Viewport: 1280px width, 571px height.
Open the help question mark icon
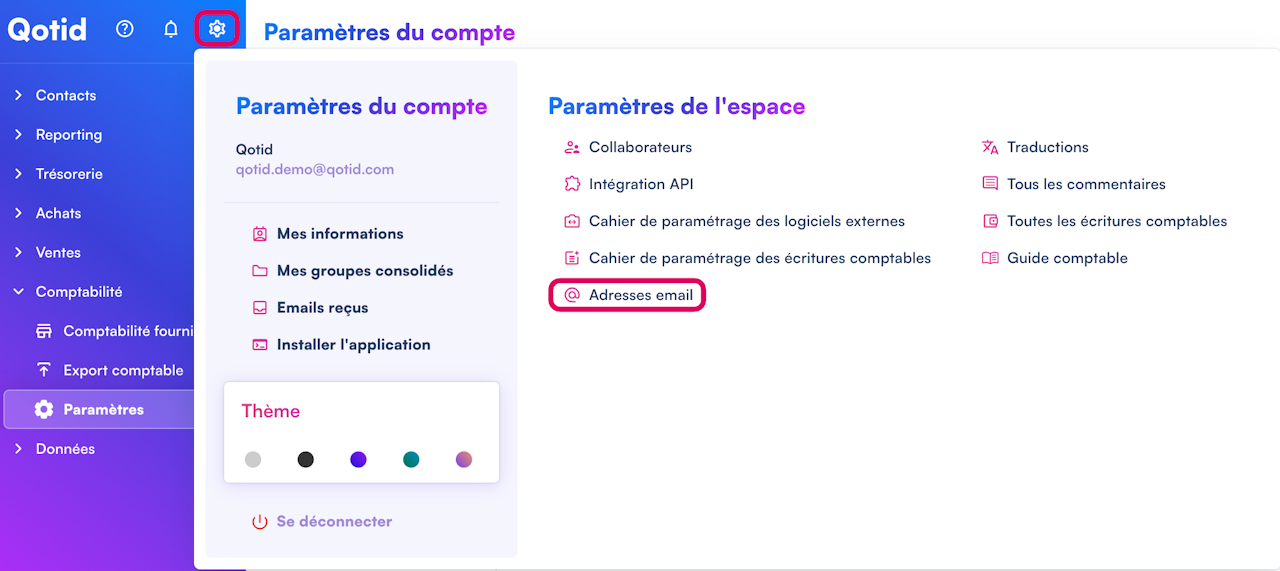(125, 29)
